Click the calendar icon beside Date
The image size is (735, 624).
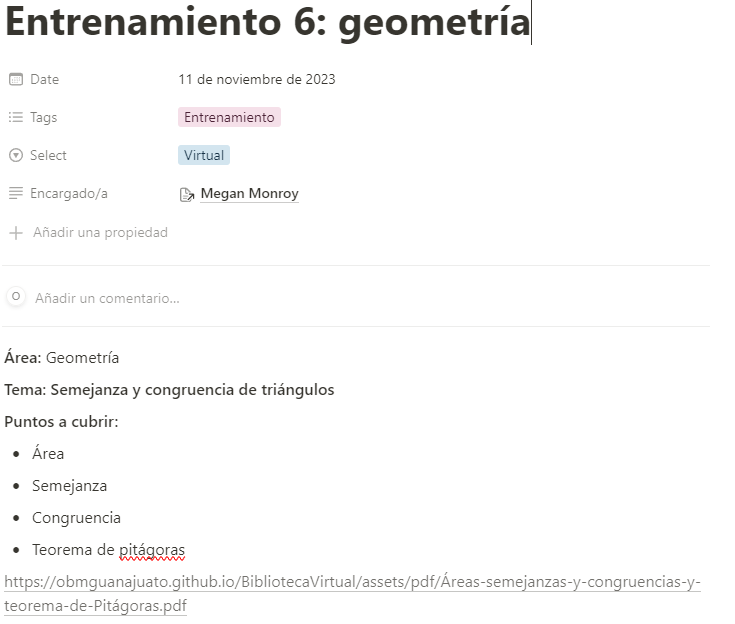16,79
